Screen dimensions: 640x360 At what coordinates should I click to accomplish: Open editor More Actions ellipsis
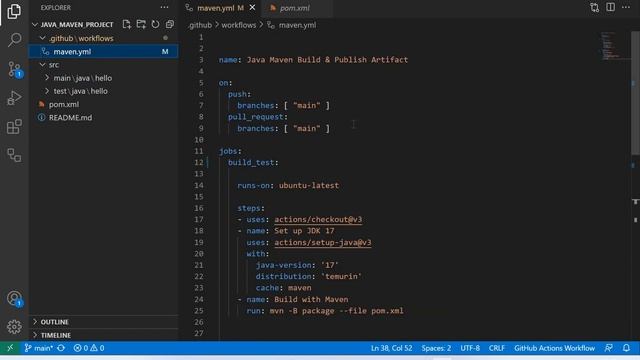(x=626, y=7)
